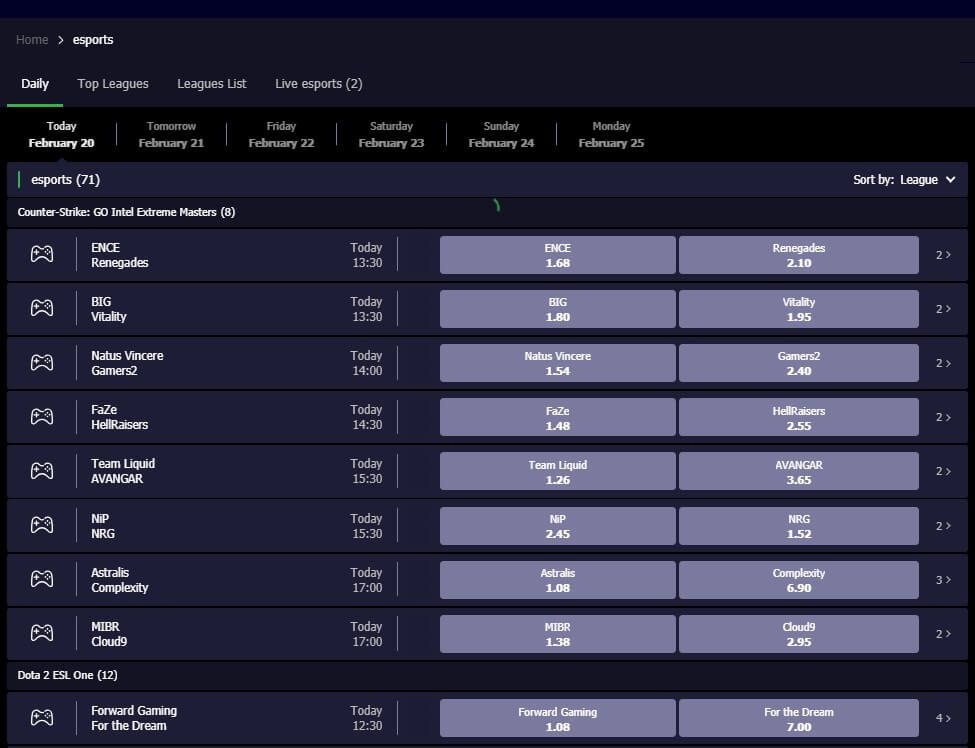Click Dota 2 ESL One league header

pos(68,675)
